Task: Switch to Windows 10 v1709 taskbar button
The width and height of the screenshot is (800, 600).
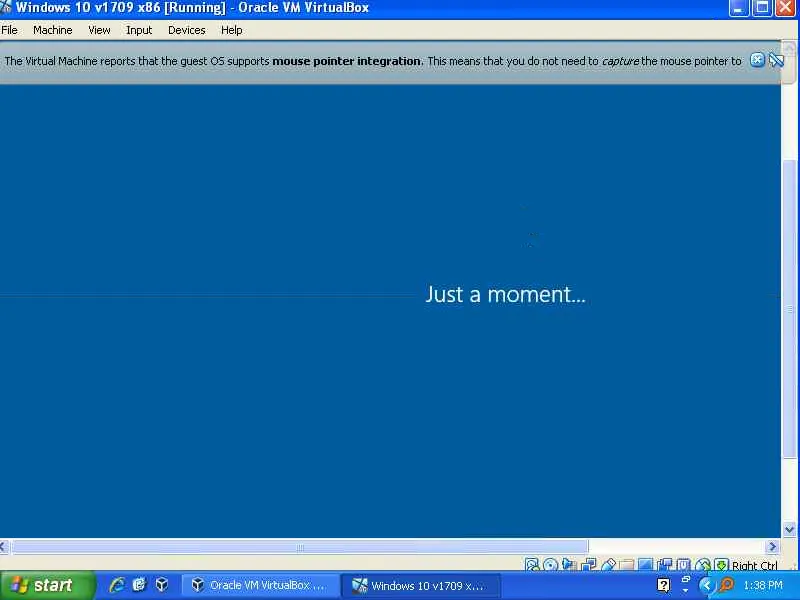Action: [x=420, y=585]
